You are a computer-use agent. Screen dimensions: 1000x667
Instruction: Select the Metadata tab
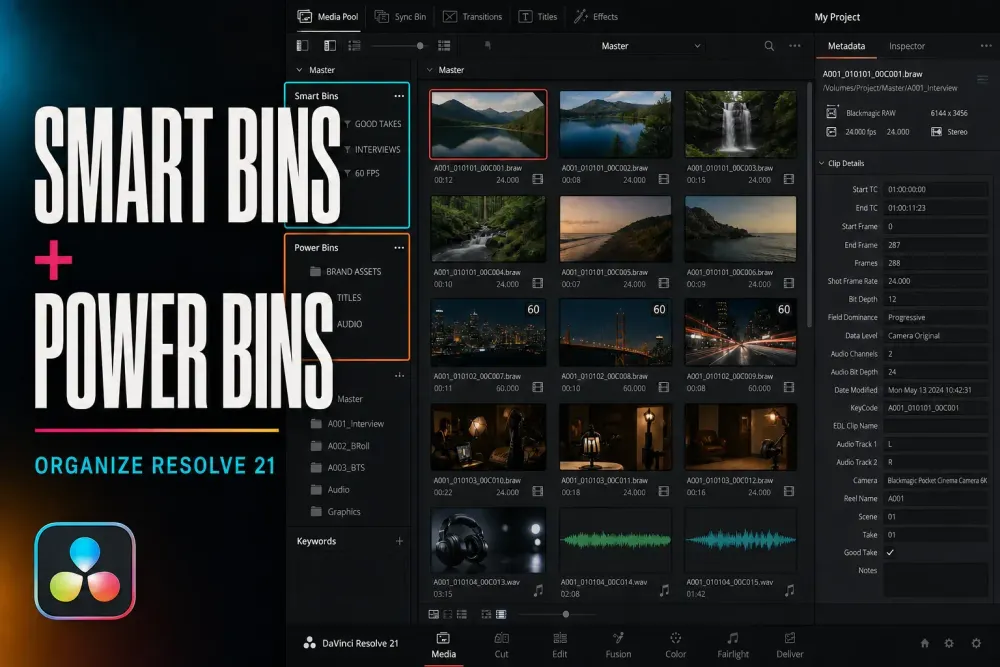[846, 46]
